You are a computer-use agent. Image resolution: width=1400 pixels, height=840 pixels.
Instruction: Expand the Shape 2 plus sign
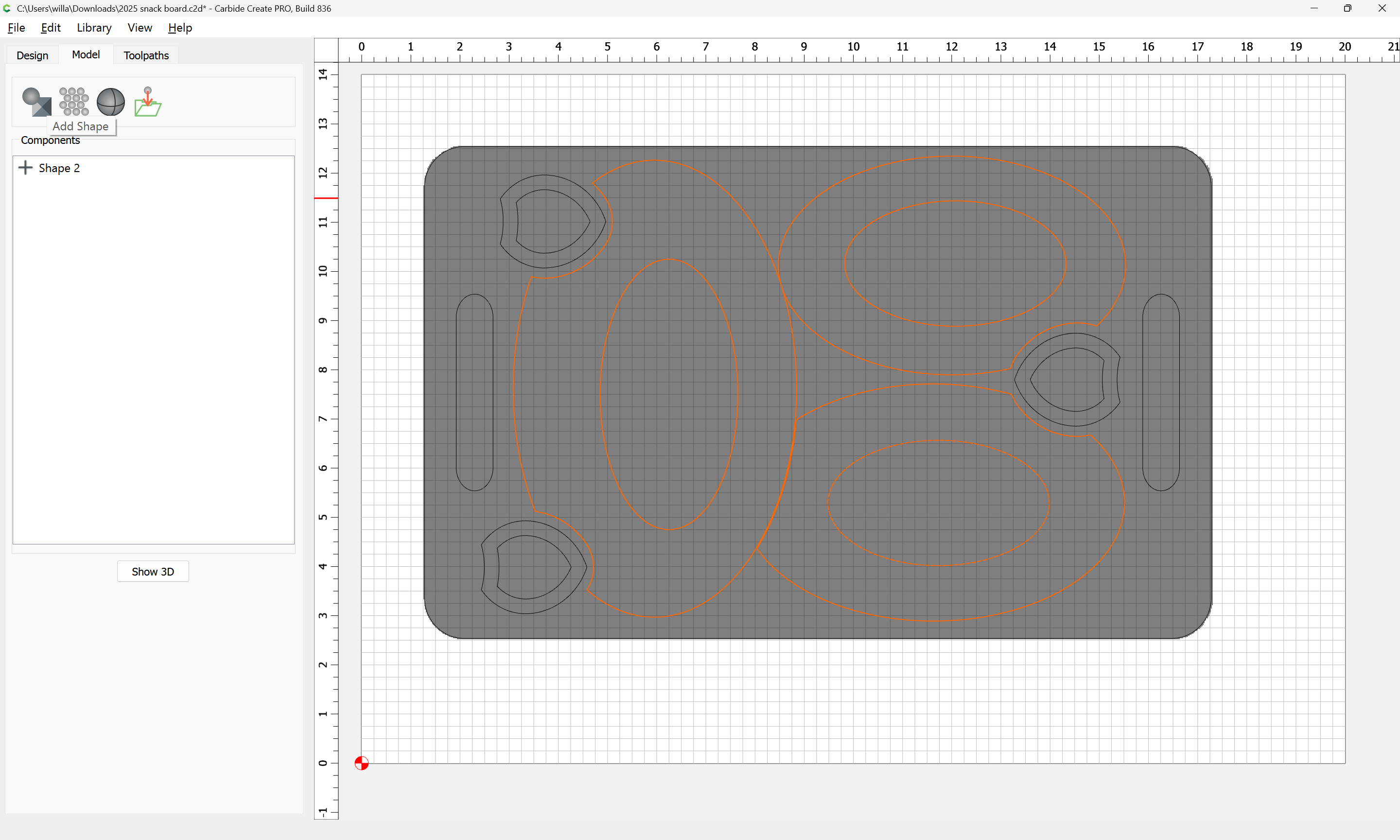coord(25,168)
